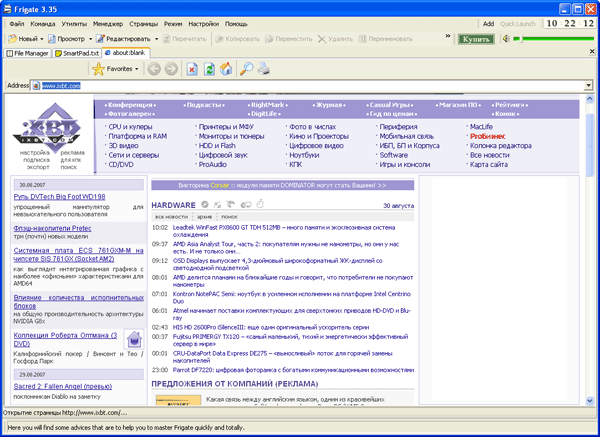
Task: Click the iXBT site logo
Action: coord(47,128)
